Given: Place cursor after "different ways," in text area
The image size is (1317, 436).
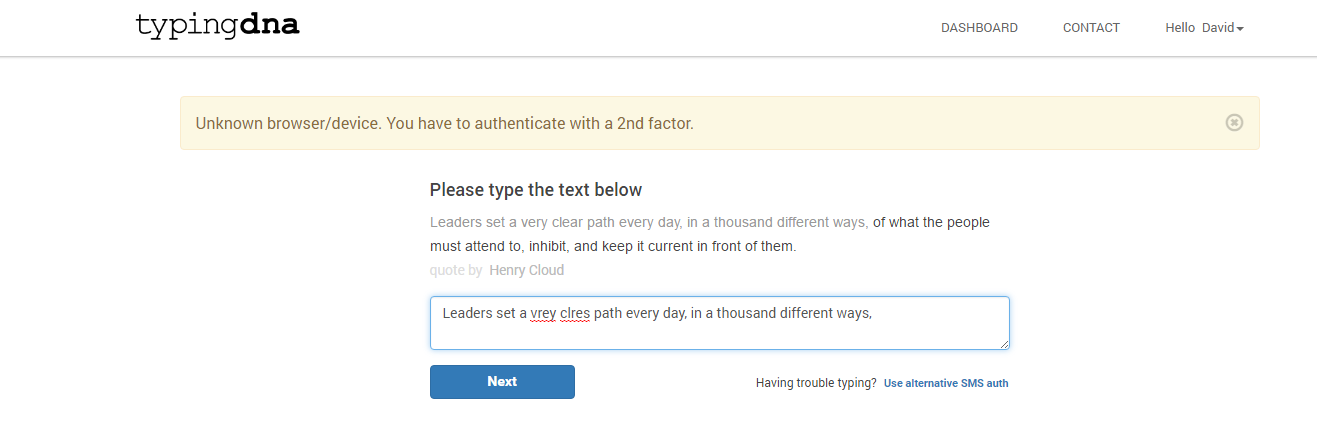Looking at the screenshot, I should point(875,313).
